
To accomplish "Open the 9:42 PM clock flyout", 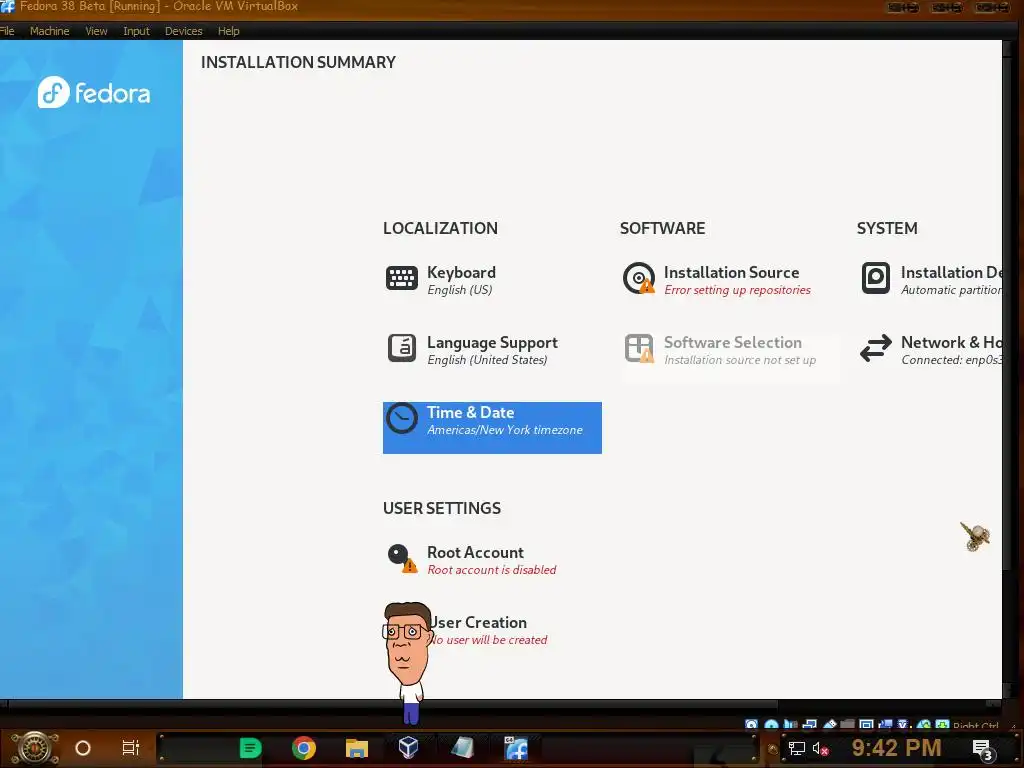I will 896,748.
